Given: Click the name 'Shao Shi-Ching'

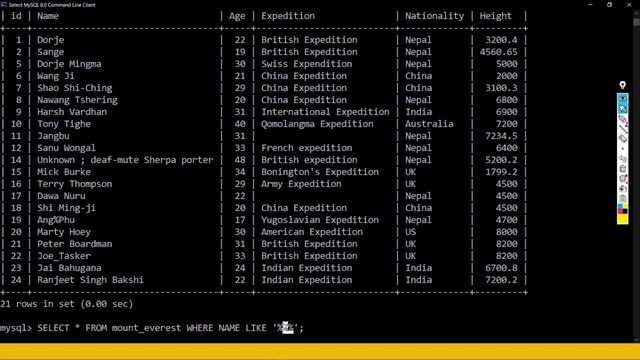Looking at the screenshot, I should [x=74, y=88].
